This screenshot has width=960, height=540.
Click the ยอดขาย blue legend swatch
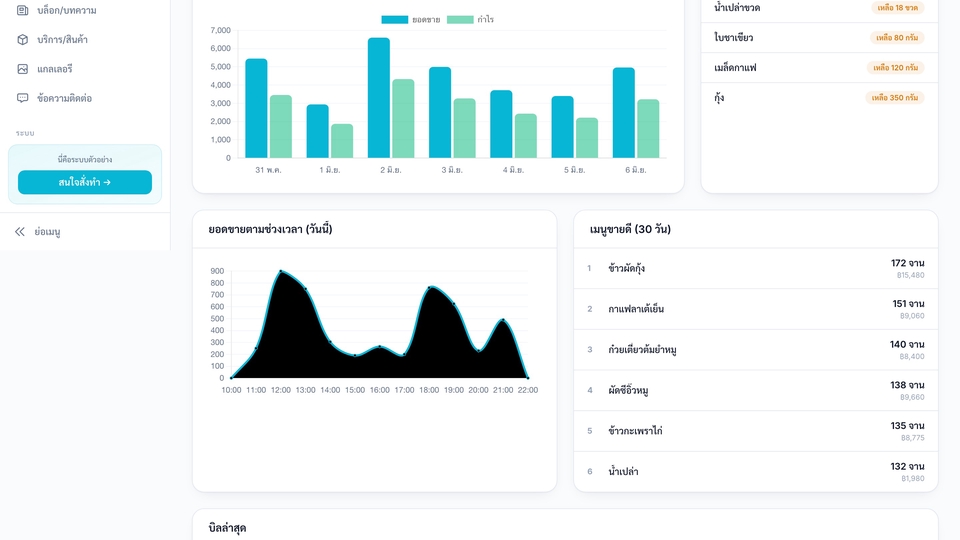click(x=395, y=20)
